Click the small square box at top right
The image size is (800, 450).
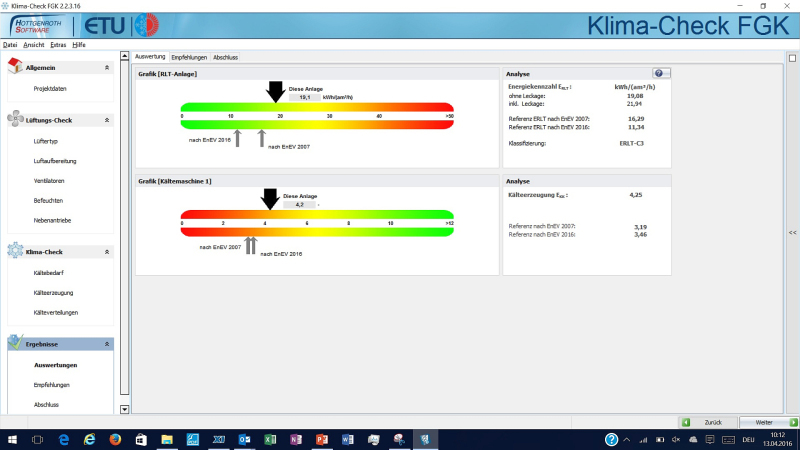click(x=792, y=58)
